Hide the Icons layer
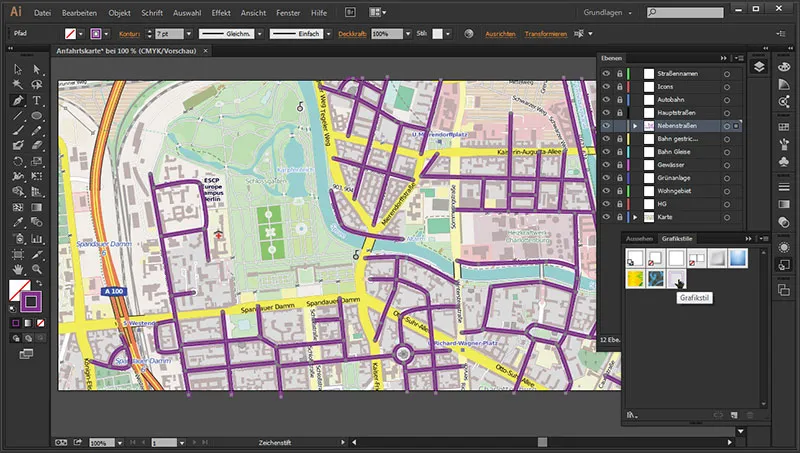Image resolution: width=800 pixels, height=453 pixels. tap(606, 87)
